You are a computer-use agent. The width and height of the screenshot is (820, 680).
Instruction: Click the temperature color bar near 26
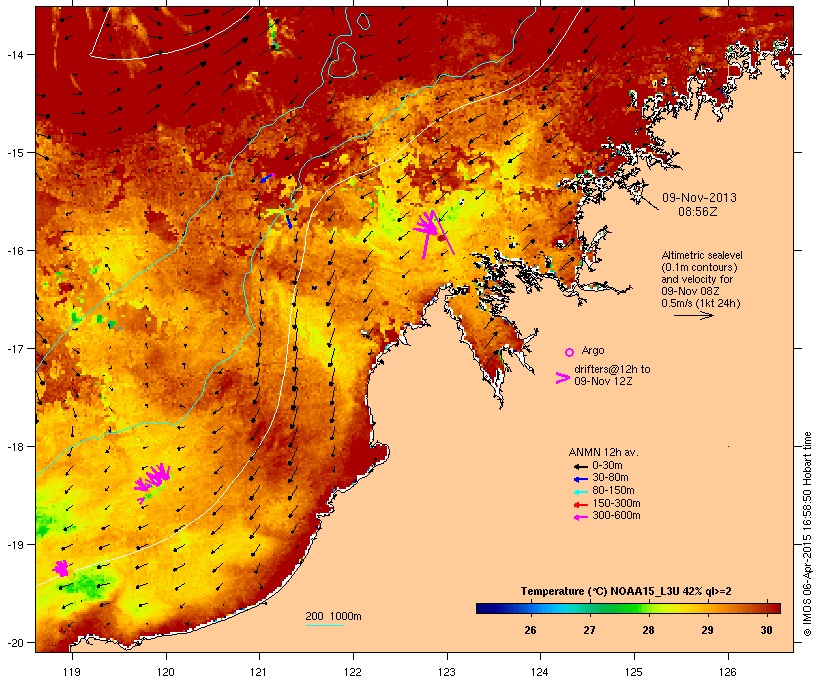point(530,608)
